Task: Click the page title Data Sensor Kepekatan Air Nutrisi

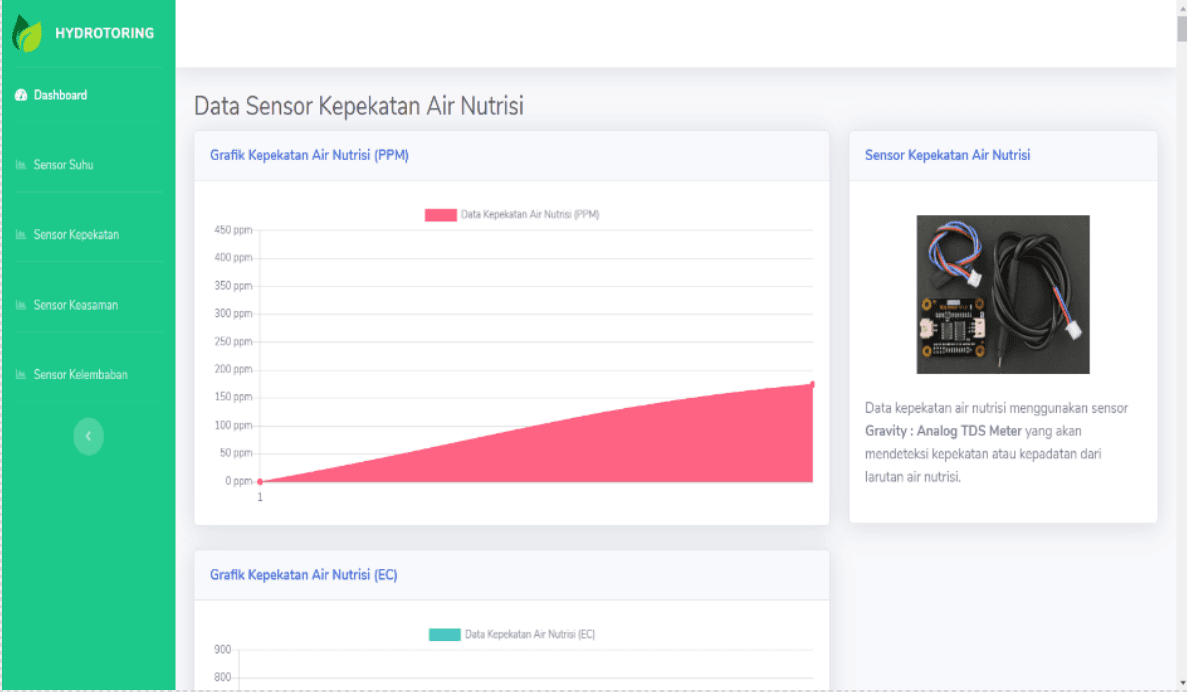Action: (x=359, y=106)
